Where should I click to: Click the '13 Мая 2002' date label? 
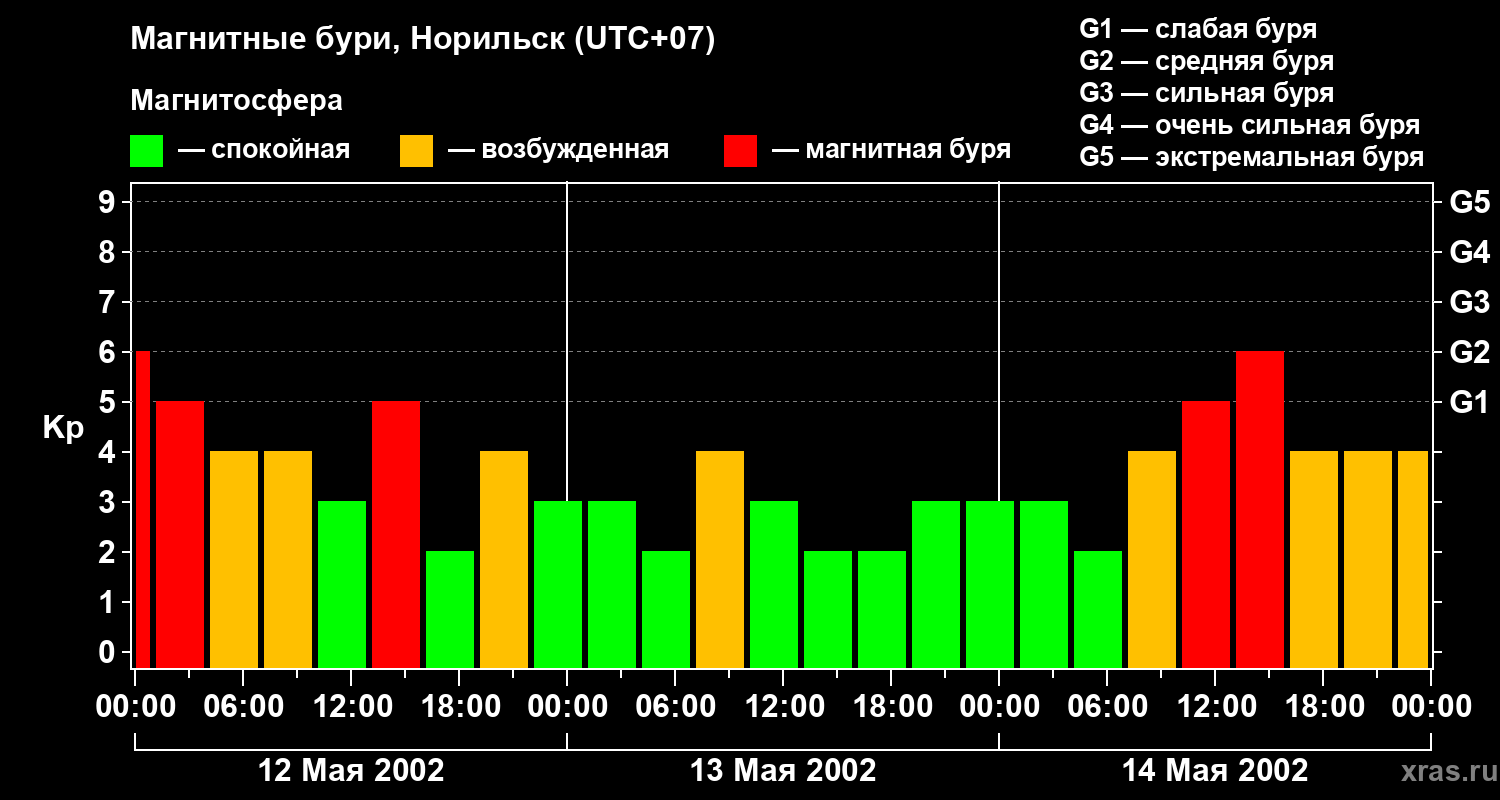coord(783,771)
